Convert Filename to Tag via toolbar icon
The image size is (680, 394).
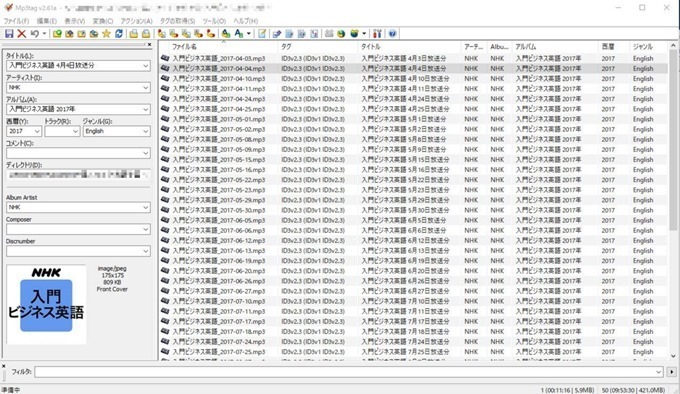(174, 34)
